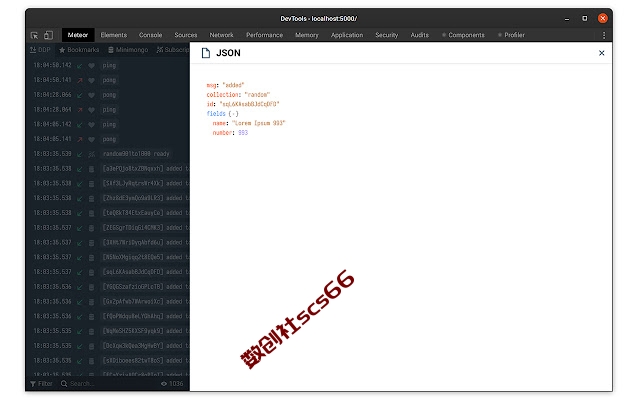
Task: Open the Application tab
Action: pos(347,35)
